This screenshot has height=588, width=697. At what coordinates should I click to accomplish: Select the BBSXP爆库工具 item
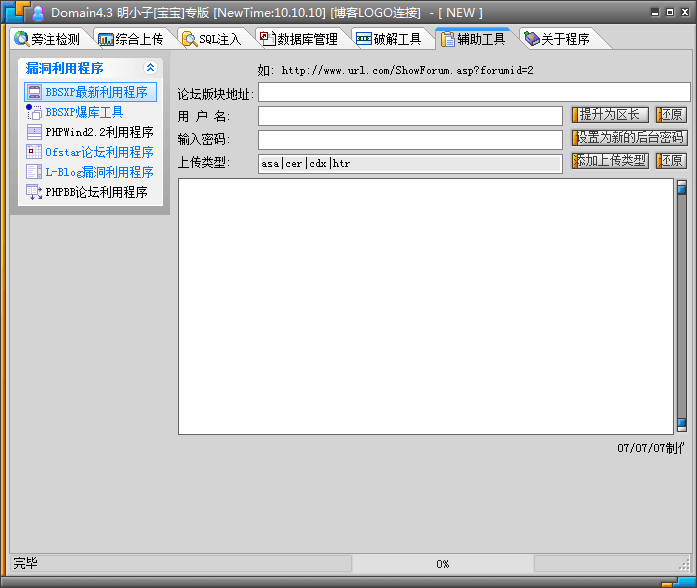click(x=84, y=112)
